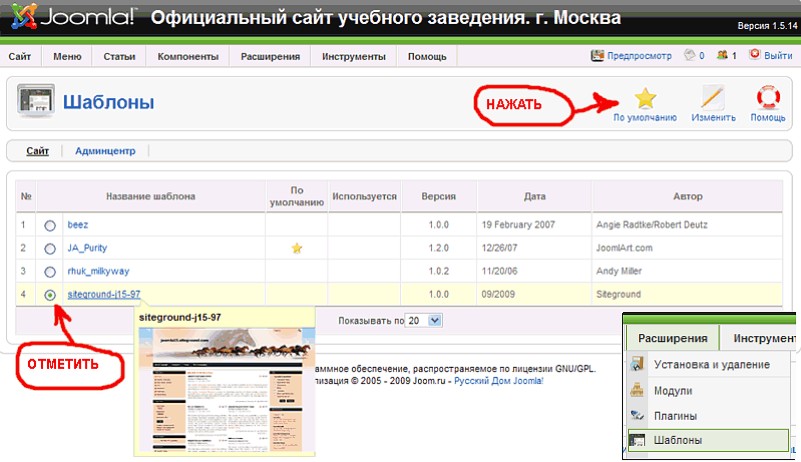Image resolution: width=801 pixels, height=462 pixels.
Task: Select the JA_Purity template radio button
Action: pos(50,249)
